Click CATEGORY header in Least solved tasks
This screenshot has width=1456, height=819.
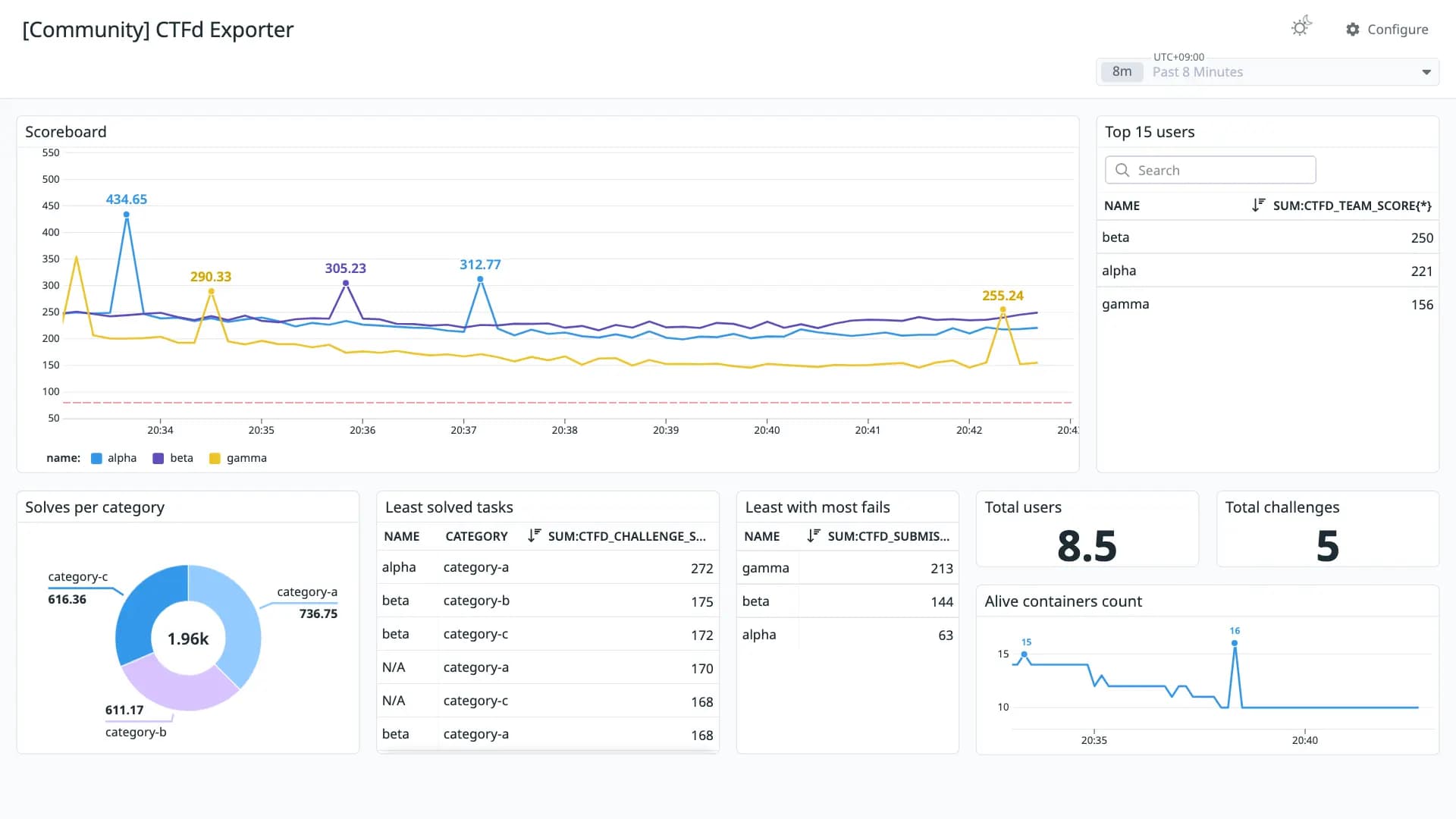point(476,536)
